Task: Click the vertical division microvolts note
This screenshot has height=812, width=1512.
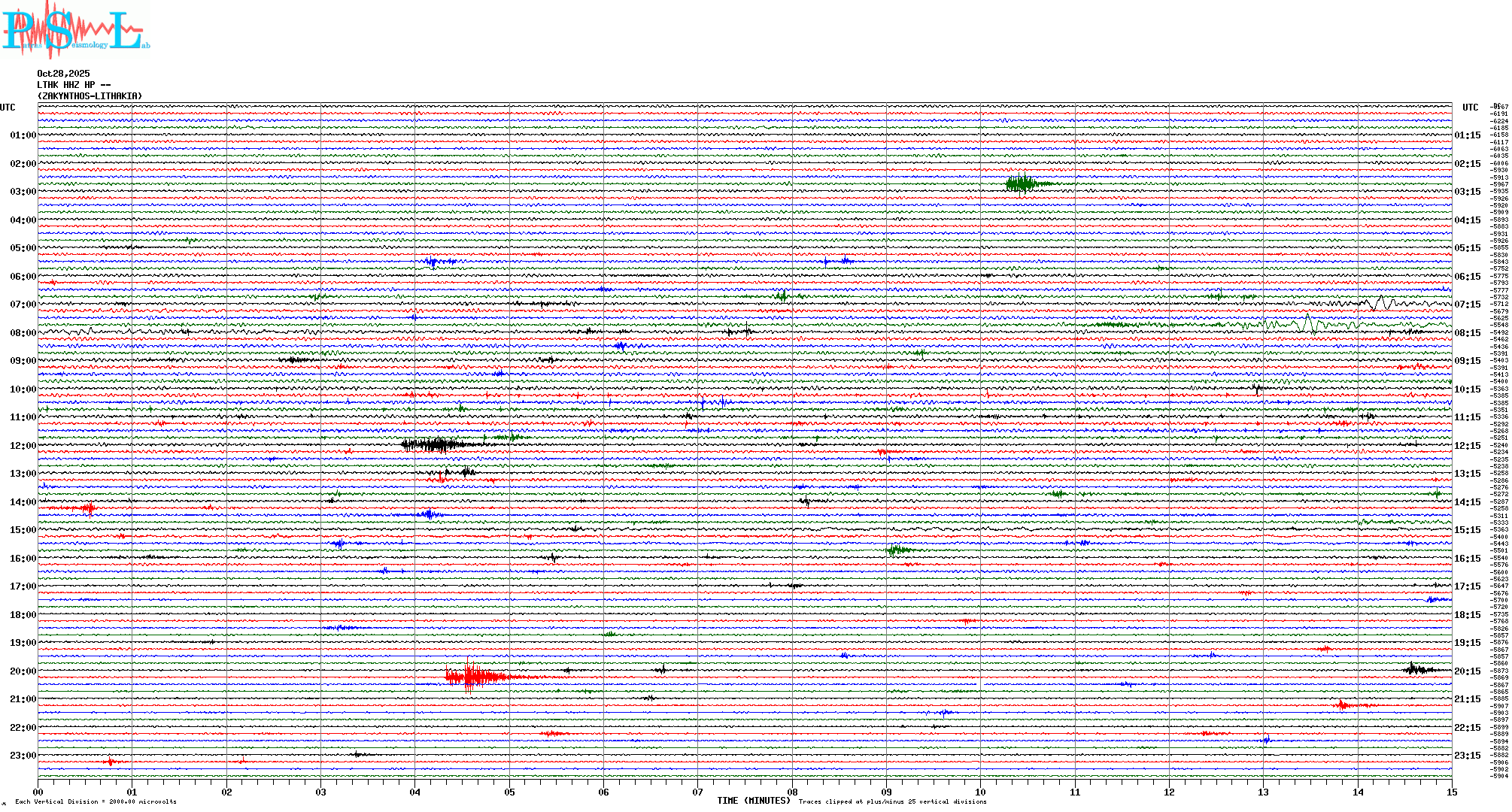Action: 96,801
